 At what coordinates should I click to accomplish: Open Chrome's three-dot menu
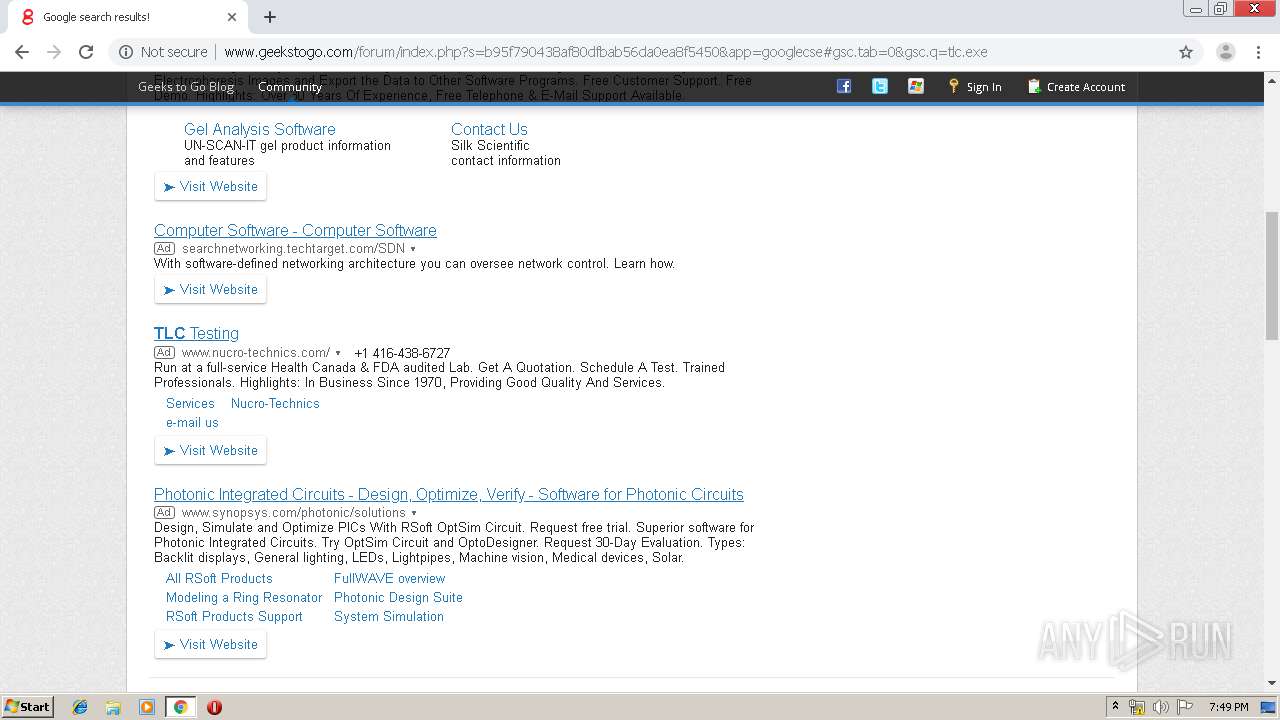(x=1258, y=52)
